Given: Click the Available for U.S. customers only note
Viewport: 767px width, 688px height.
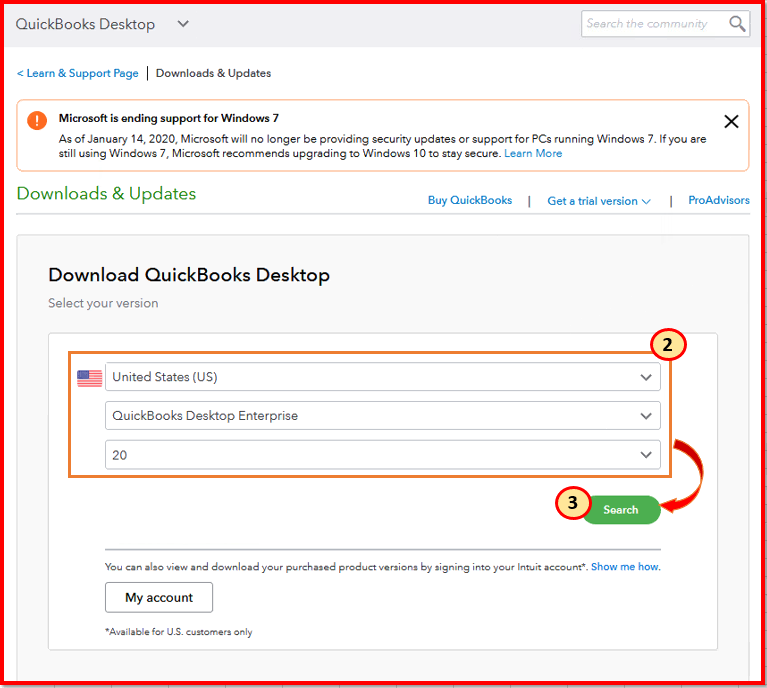Looking at the screenshot, I should pyautogui.click(x=179, y=632).
